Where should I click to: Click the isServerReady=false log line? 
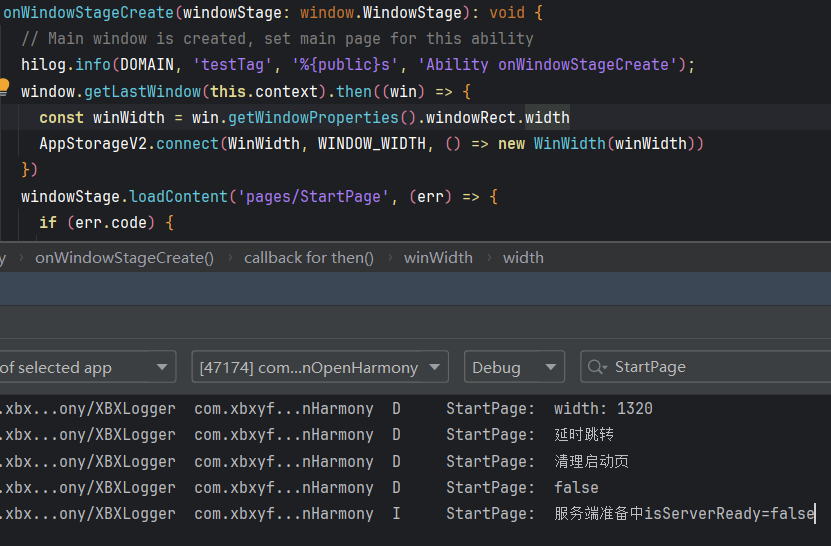point(684,514)
